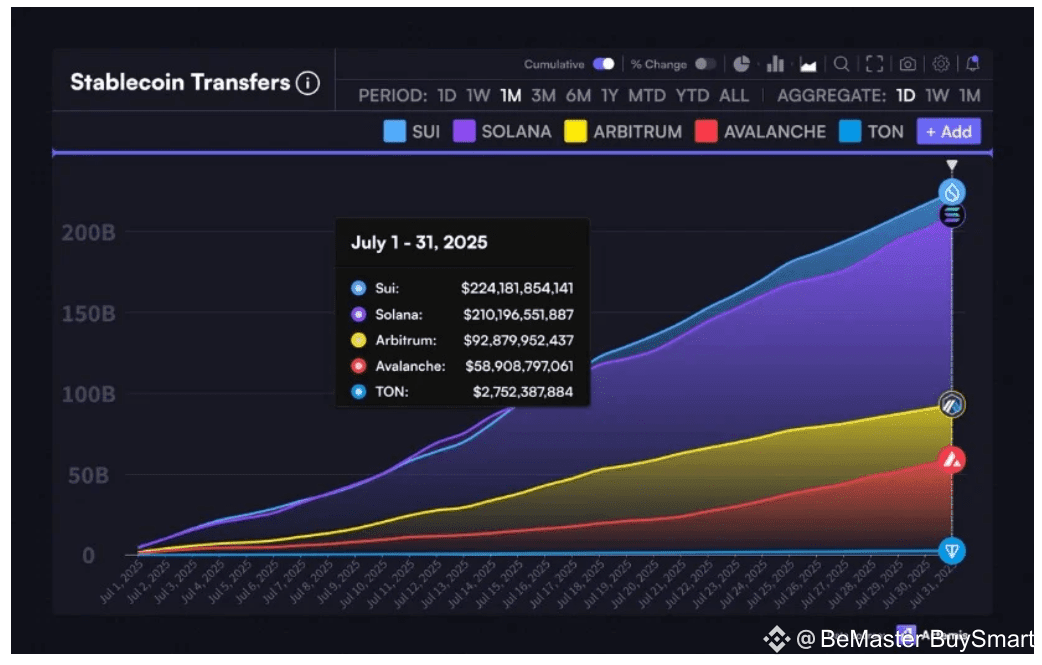This screenshot has width=1042, height=665.
Task: Toggle SOLANA series in legend
Action: coord(502,132)
